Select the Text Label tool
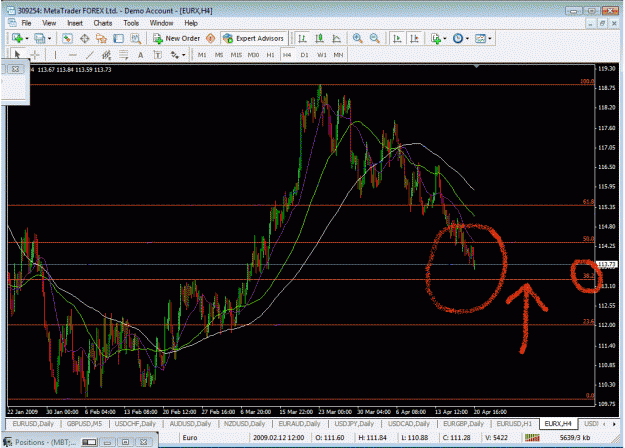Screen dimensions: 625x448 (157, 55)
